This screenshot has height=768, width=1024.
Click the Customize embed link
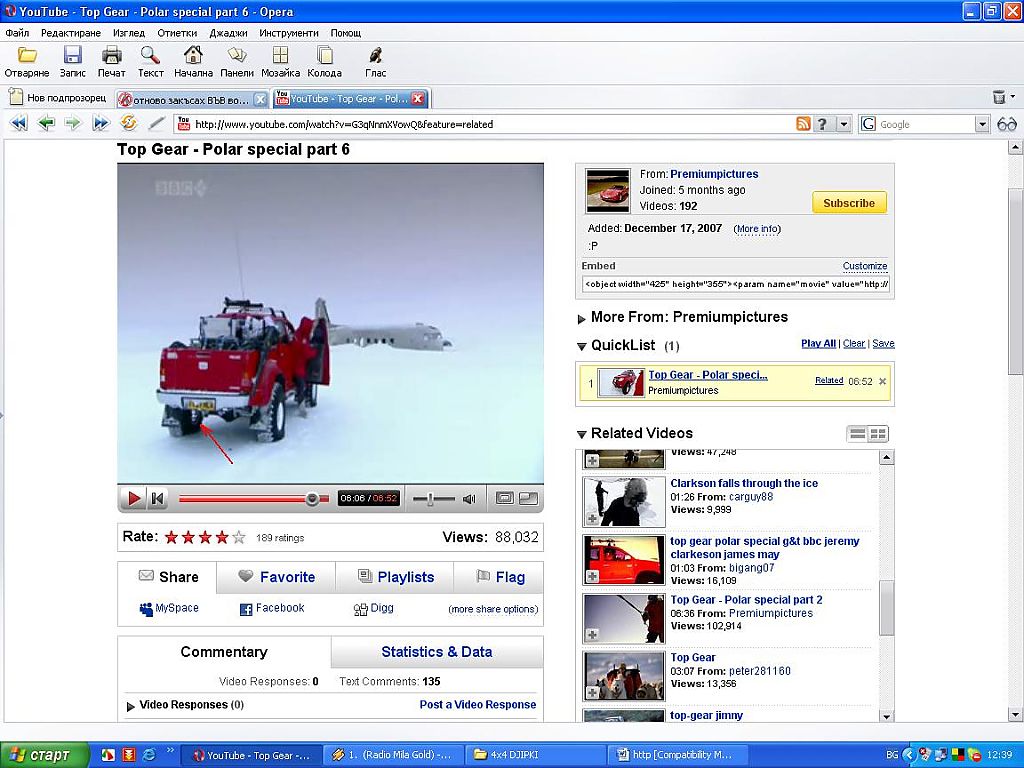[x=865, y=266]
